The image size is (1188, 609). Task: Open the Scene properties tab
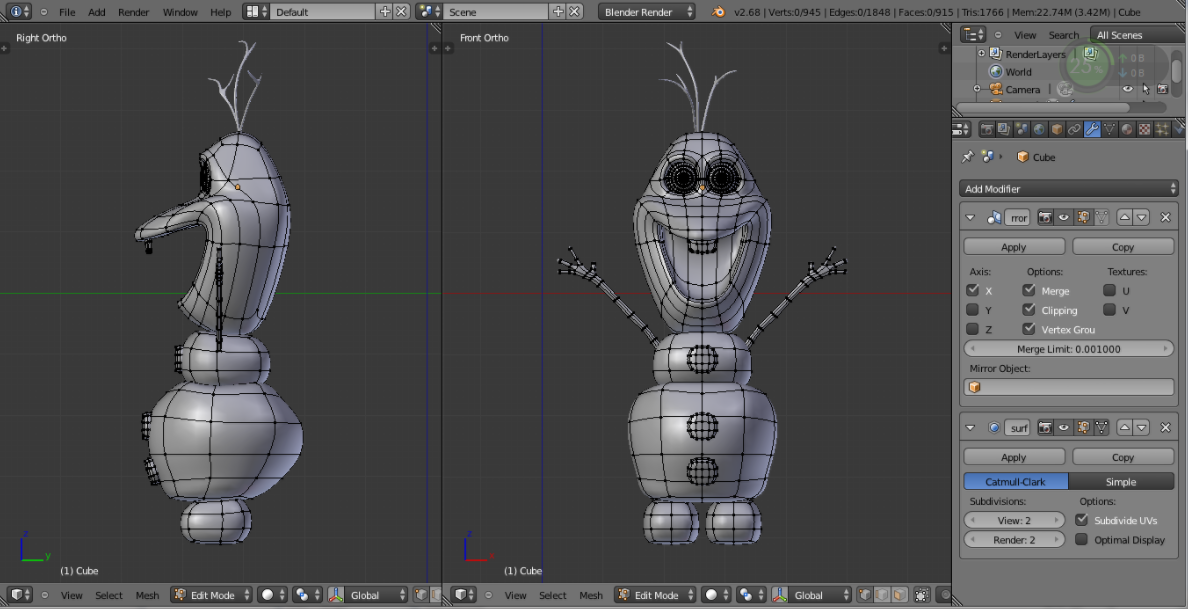pyautogui.click(x=1022, y=129)
